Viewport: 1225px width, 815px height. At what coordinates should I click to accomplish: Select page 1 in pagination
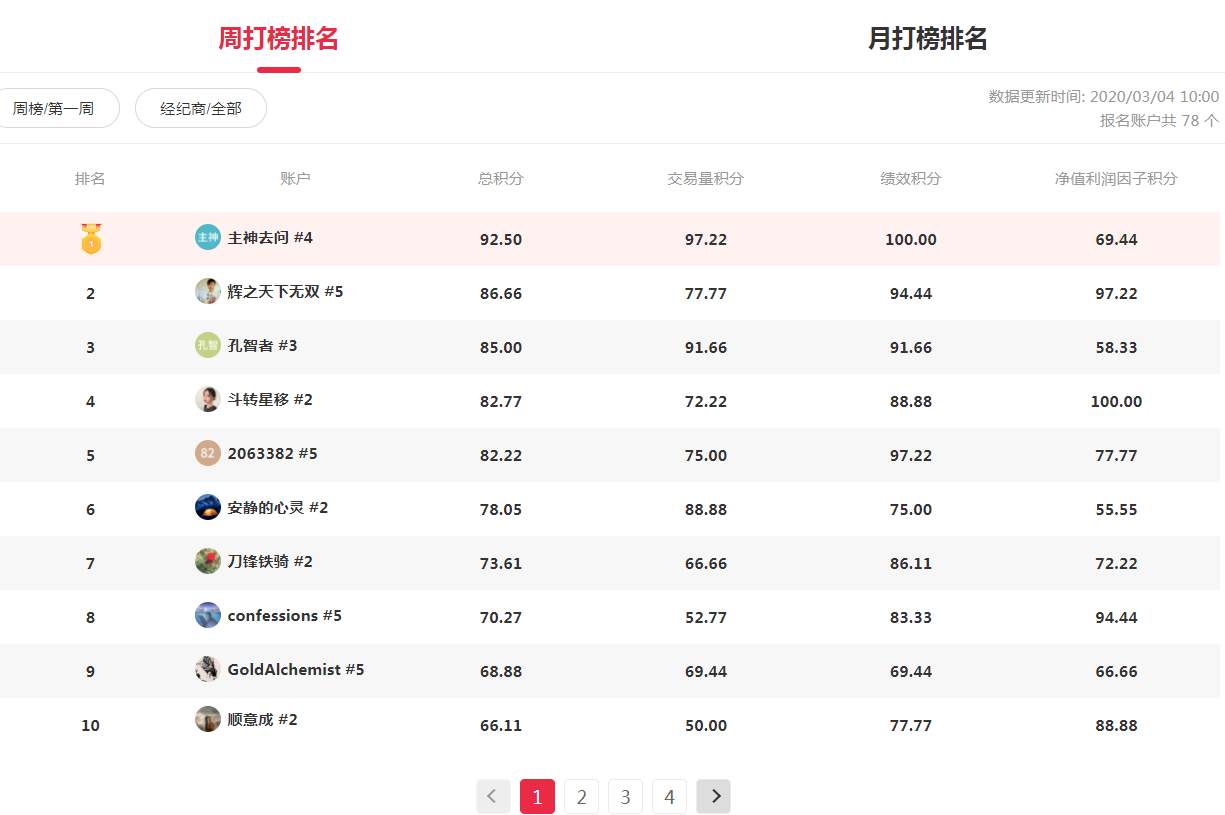coord(537,797)
